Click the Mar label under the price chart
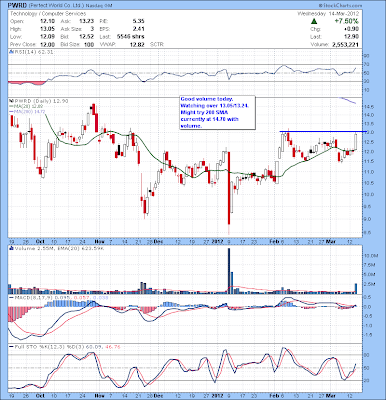Viewport: 386px width, 400px height. coord(331,241)
